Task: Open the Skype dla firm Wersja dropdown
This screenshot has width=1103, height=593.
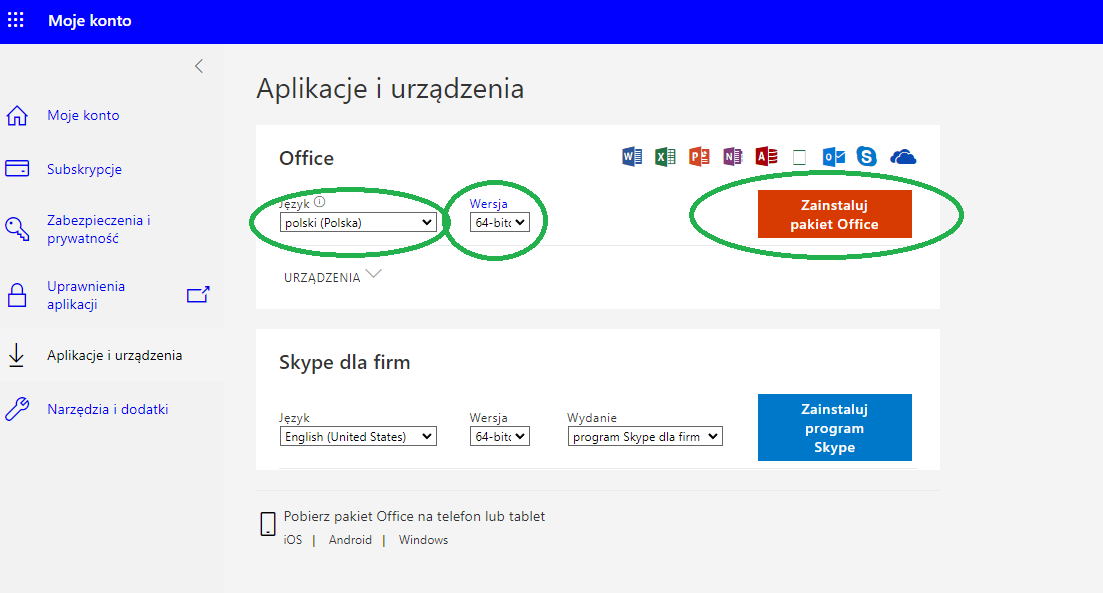Action: click(499, 436)
